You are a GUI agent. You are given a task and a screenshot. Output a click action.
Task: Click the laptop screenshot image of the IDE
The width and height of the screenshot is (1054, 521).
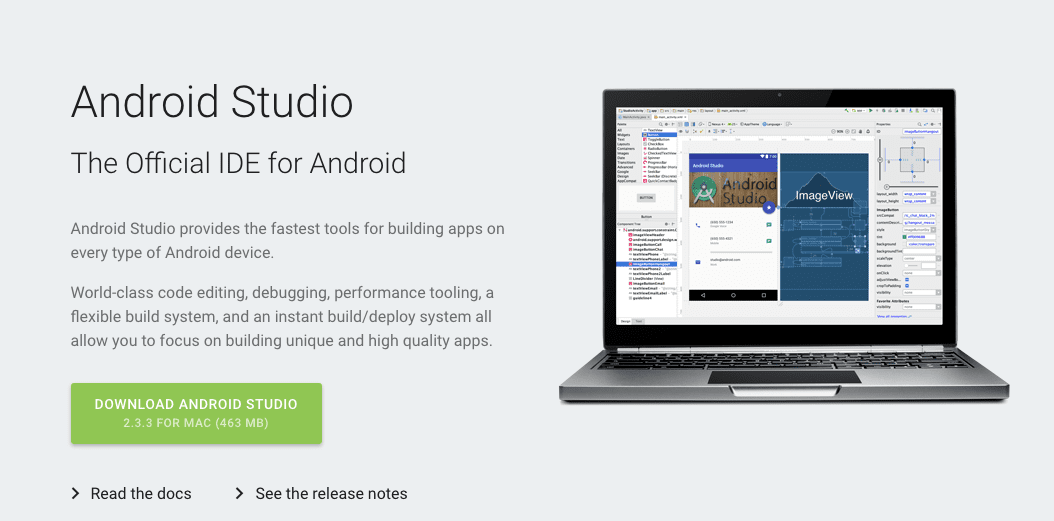click(x=784, y=245)
